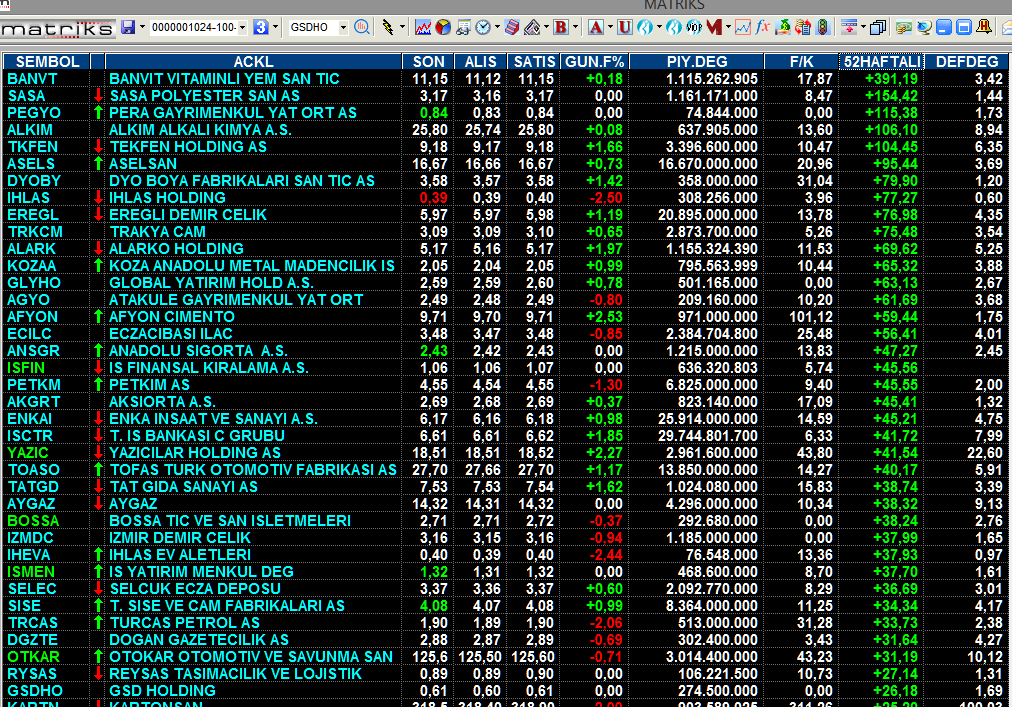The width and height of the screenshot is (1012, 707).
Task: Click the traffic light icon
Action: [x=822, y=27]
